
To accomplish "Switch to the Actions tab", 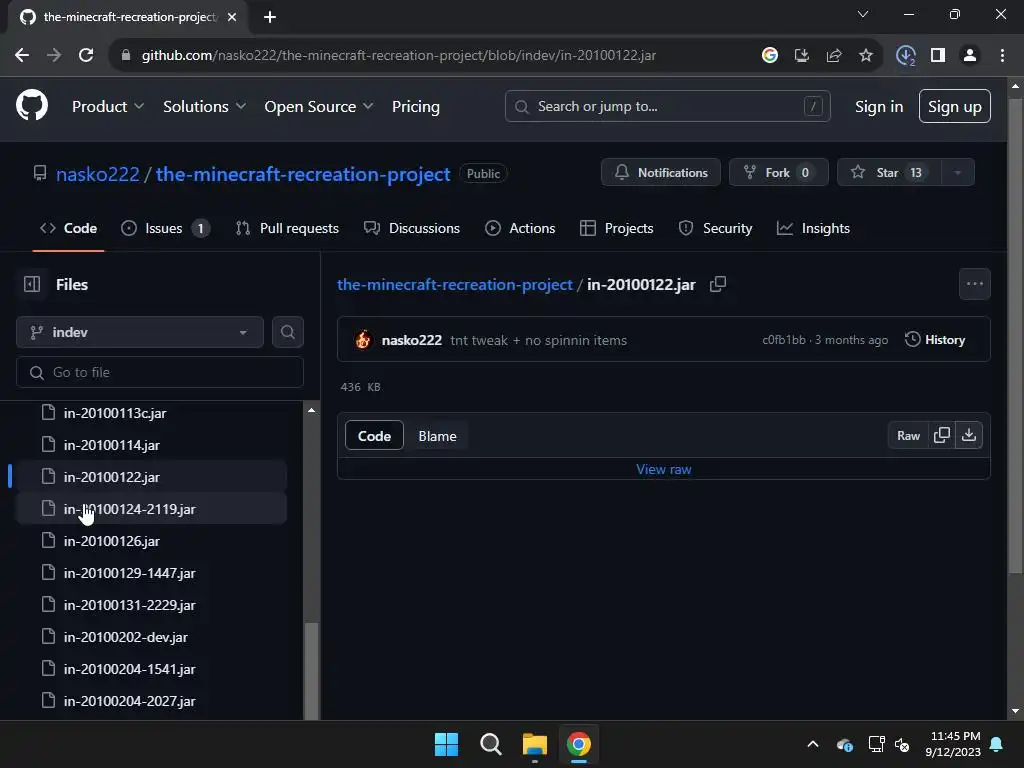I will pyautogui.click(x=520, y=228).
